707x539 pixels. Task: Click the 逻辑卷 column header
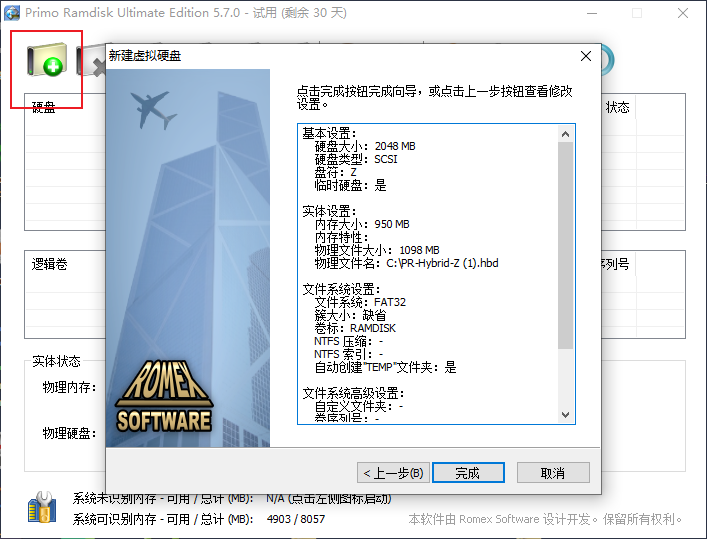tap(49, 264)
